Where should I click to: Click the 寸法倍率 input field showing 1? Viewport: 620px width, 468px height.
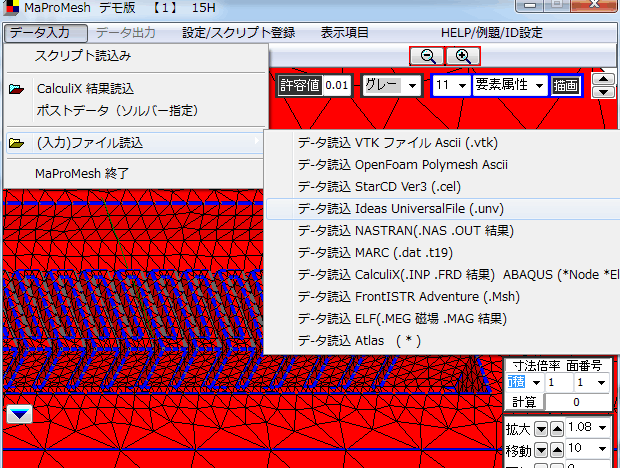(560, 383)
